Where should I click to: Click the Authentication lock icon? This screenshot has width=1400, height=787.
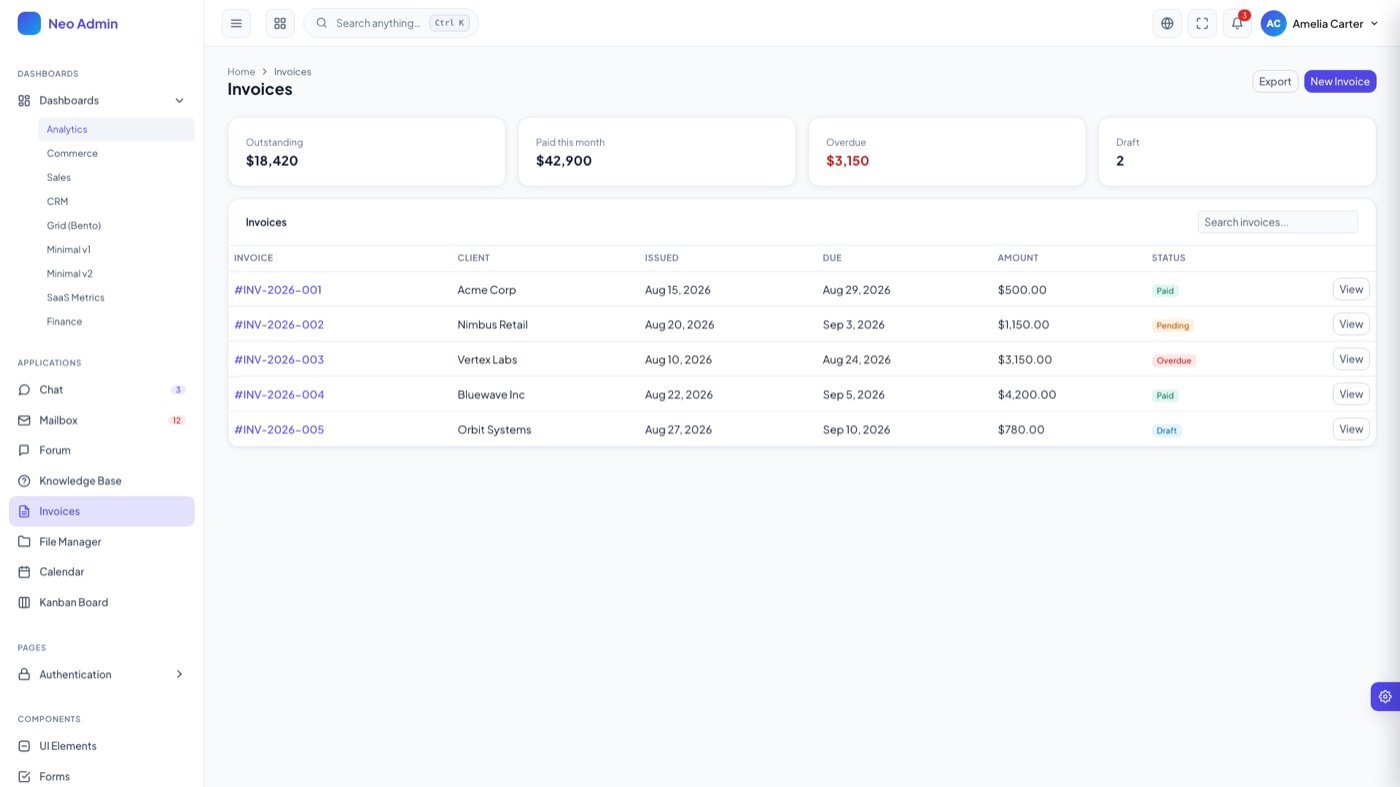(x=24, y=674)
